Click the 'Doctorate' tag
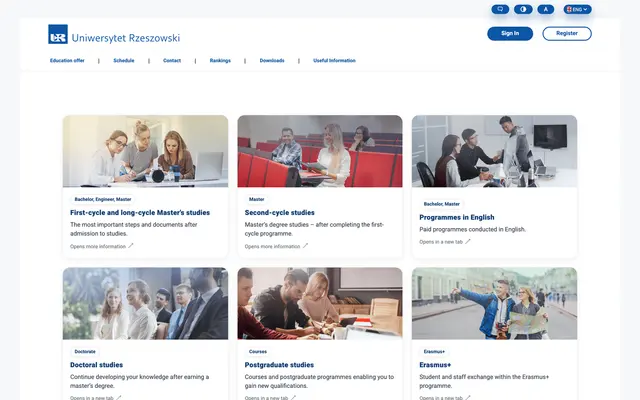Screen dimensions: 640x400 pos(85,351)
